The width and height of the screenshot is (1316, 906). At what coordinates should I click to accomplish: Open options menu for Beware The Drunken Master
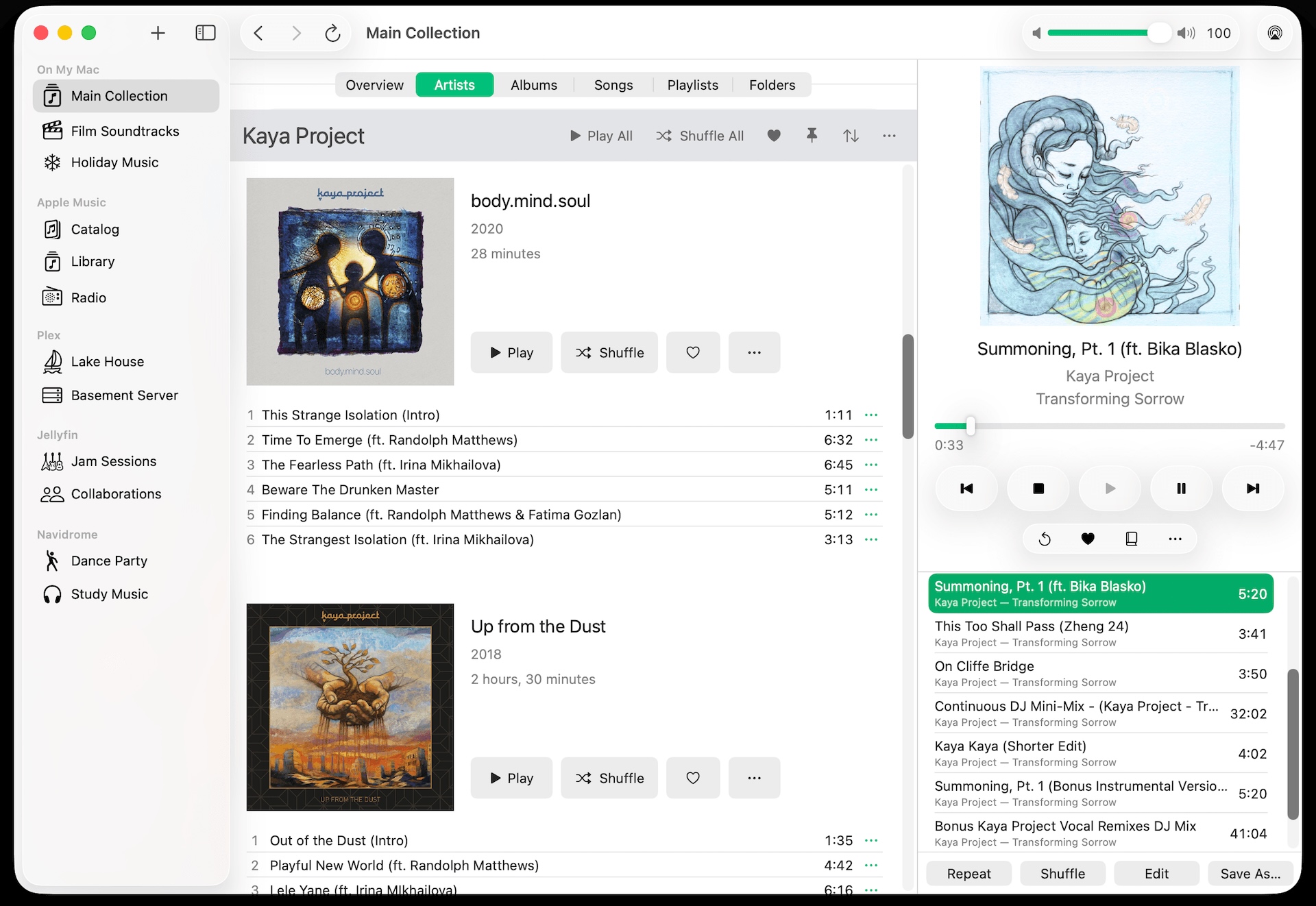pos(871,490)
